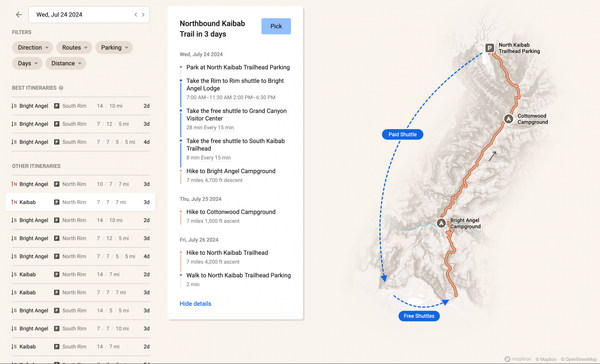The image size is (600, 364).
Task: Select Kaibab North Rim 14/7 mi 2d itinerary
Action: click(81, 274)
